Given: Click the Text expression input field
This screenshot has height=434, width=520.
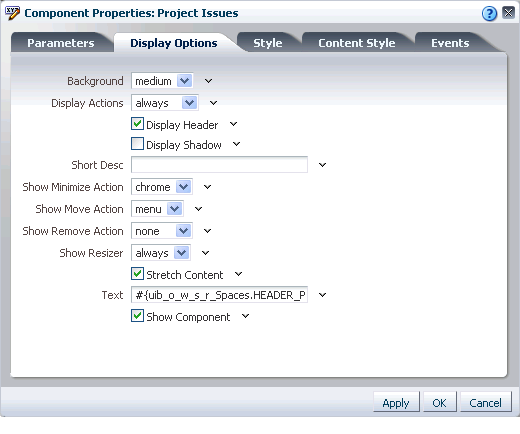Looking at the screenshot, I should tap(219, 295).
